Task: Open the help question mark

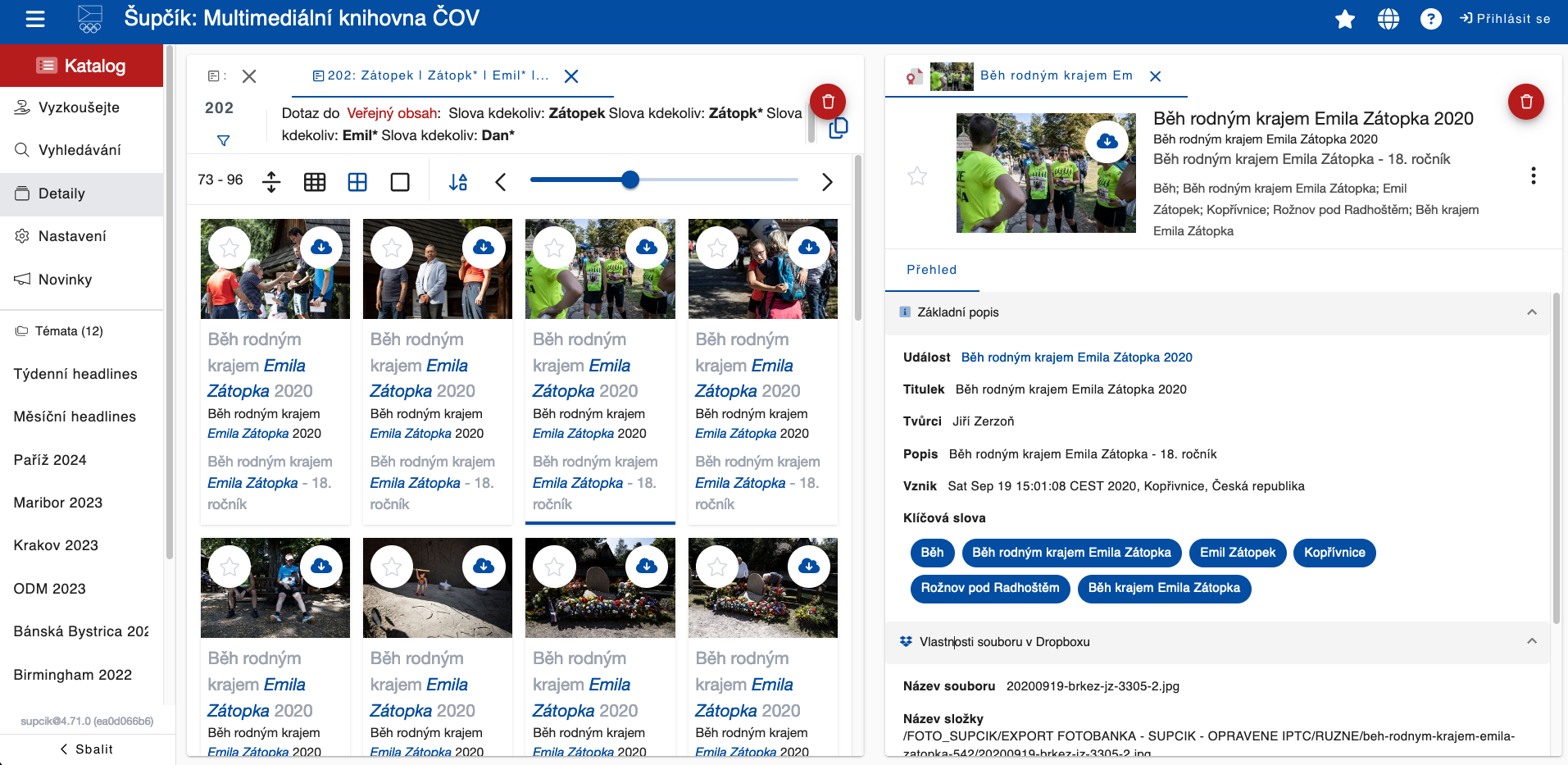Action: pos(1431,19)
